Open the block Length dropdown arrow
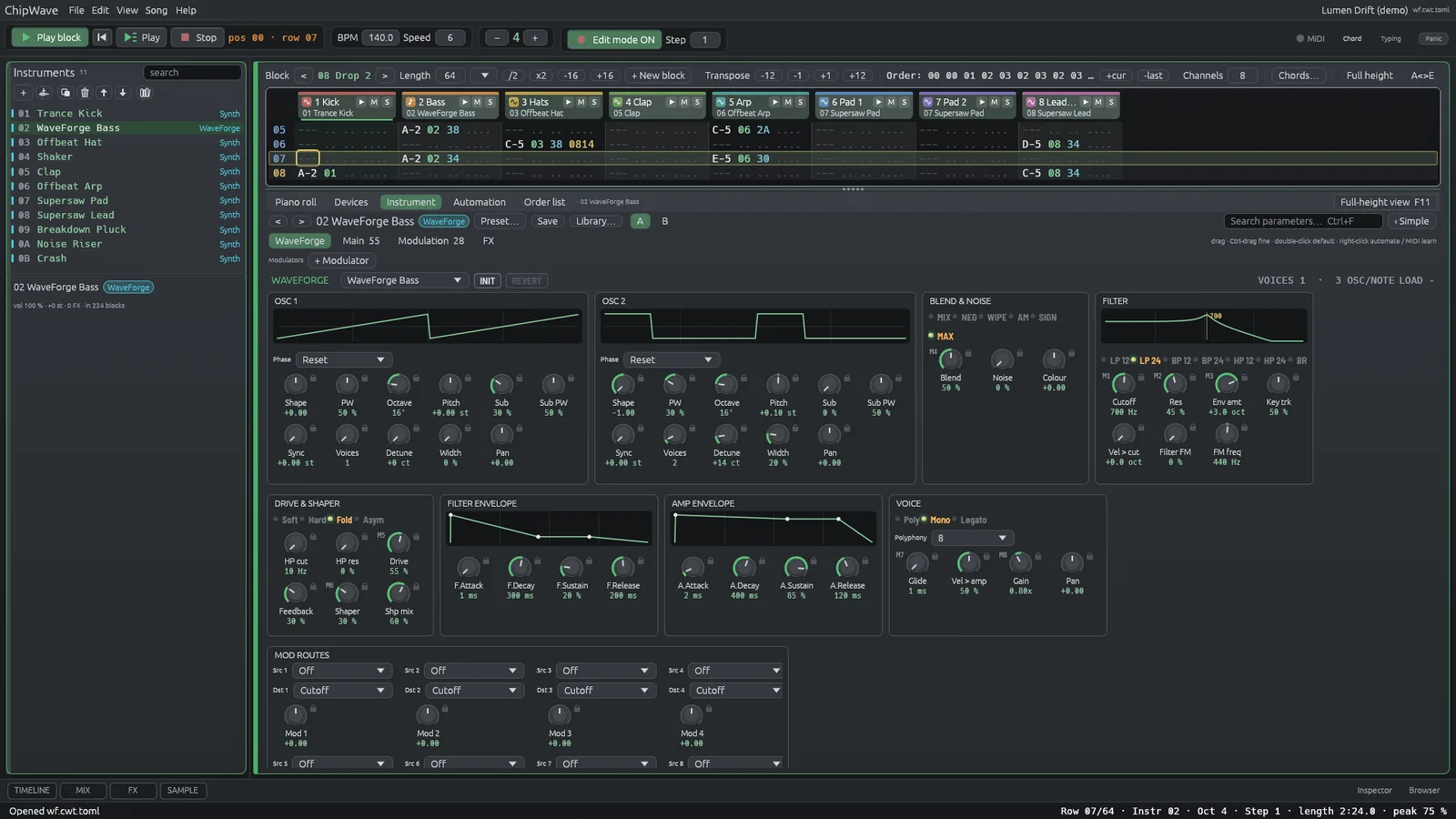This screenshot has width=1456, height=819. click(x=485, y=76)
